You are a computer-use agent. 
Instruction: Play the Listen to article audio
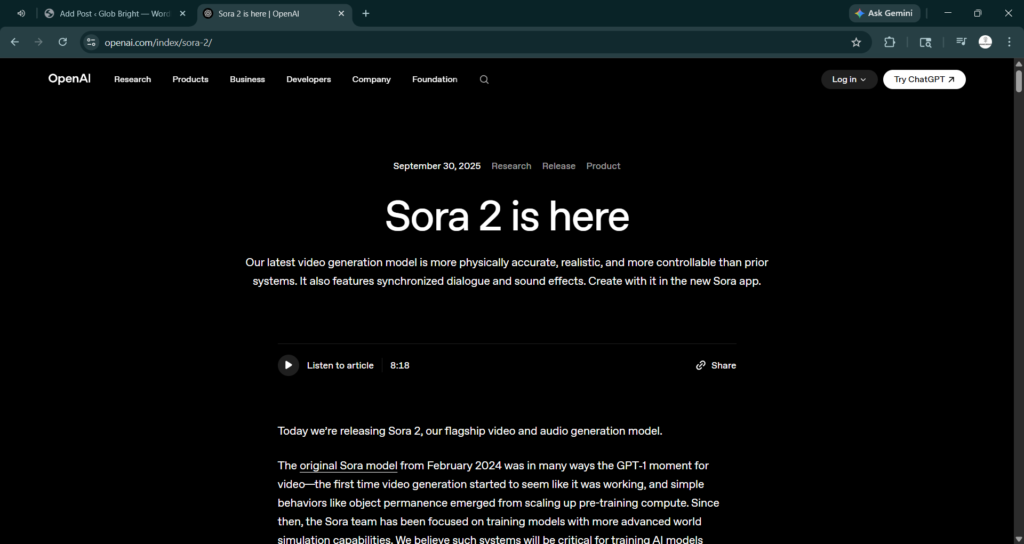tap(288, 365)
